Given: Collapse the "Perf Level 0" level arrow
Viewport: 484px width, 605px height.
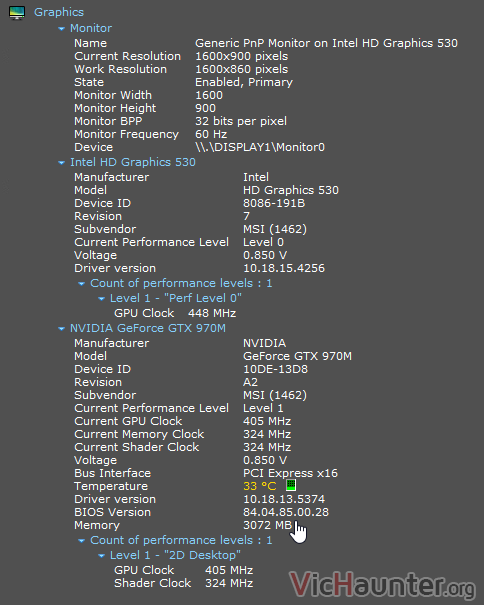Looking at the screenshot, I should pos(101,299).
